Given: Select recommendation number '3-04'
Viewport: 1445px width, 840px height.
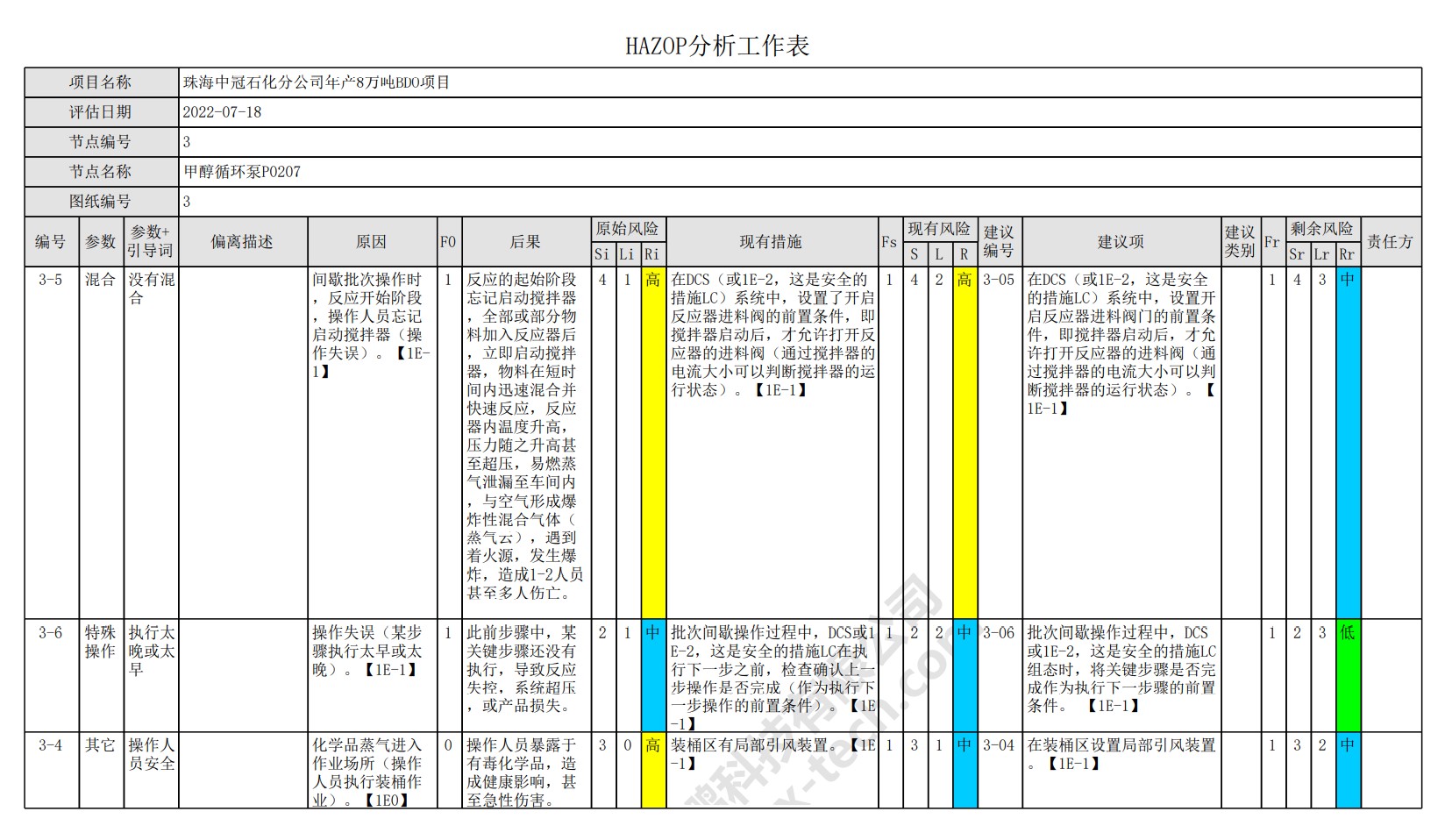Looking at the screenshot, I should click(1000, 770).
